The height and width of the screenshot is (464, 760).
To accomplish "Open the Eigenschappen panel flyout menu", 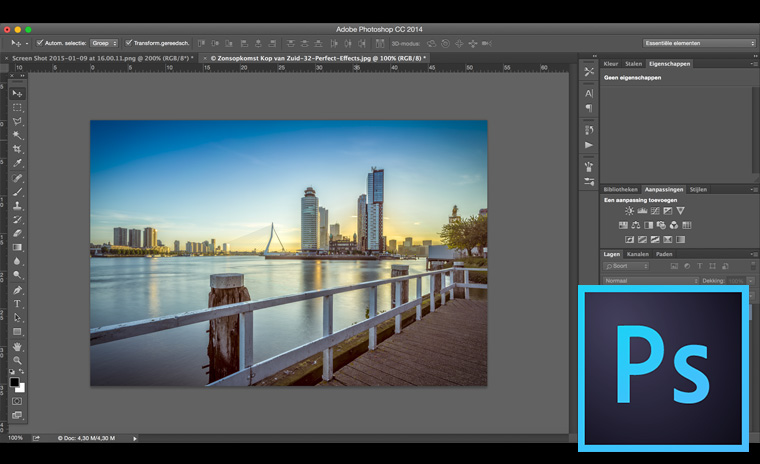I will (x=754, y=64).
